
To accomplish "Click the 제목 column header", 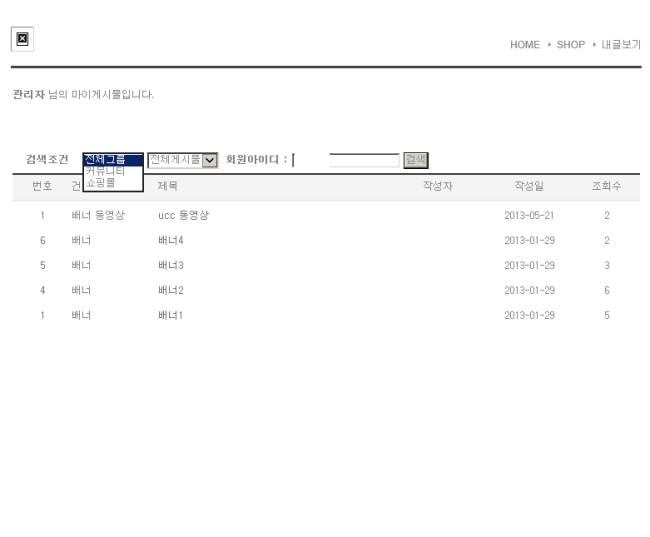I will [x=167, y=186].
